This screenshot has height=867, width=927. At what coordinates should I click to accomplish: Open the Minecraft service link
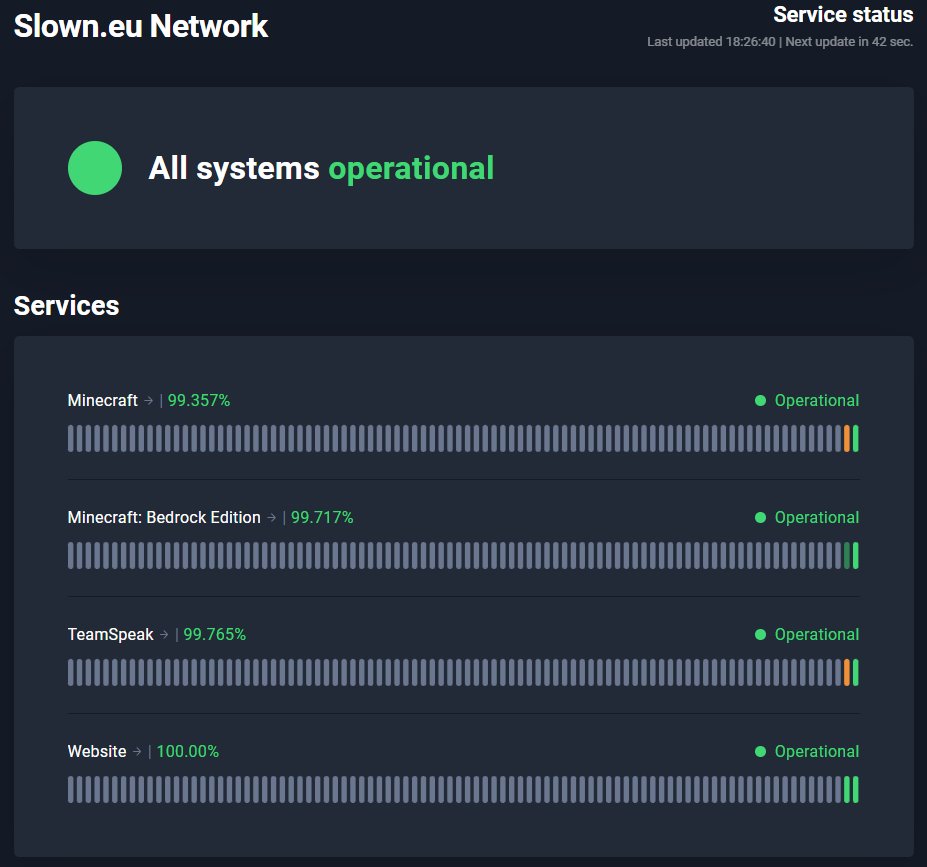102,400
